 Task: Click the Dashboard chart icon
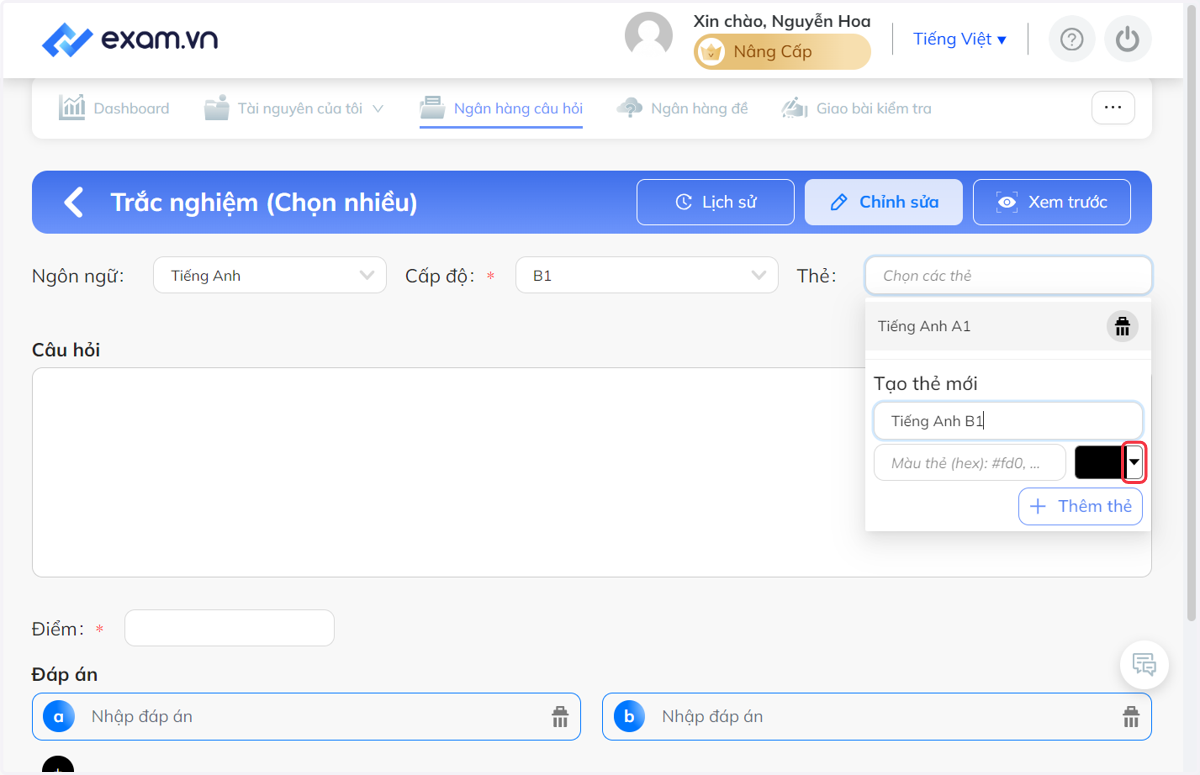click(x=72, y=107)
